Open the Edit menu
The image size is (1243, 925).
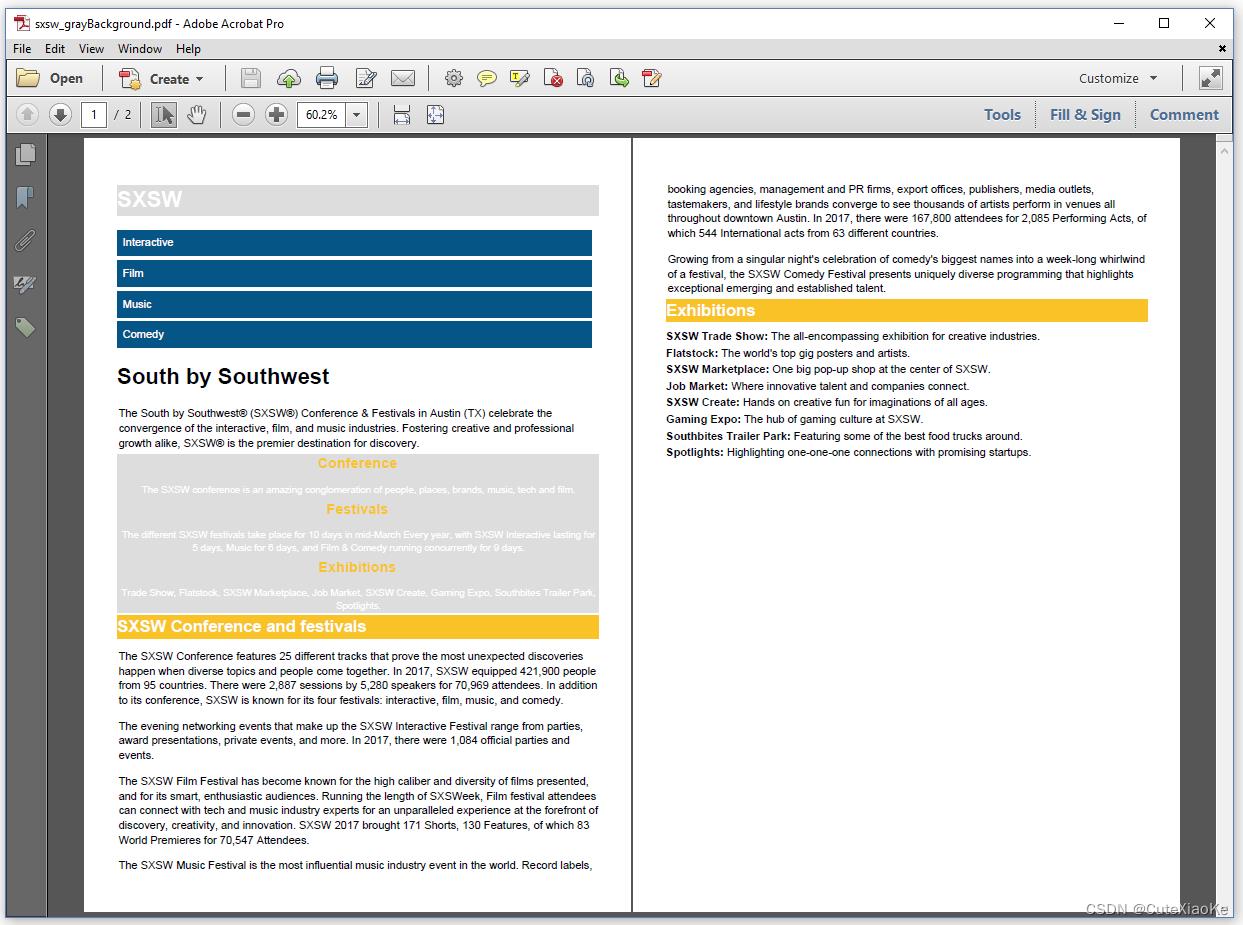click(x=55, y=48)
